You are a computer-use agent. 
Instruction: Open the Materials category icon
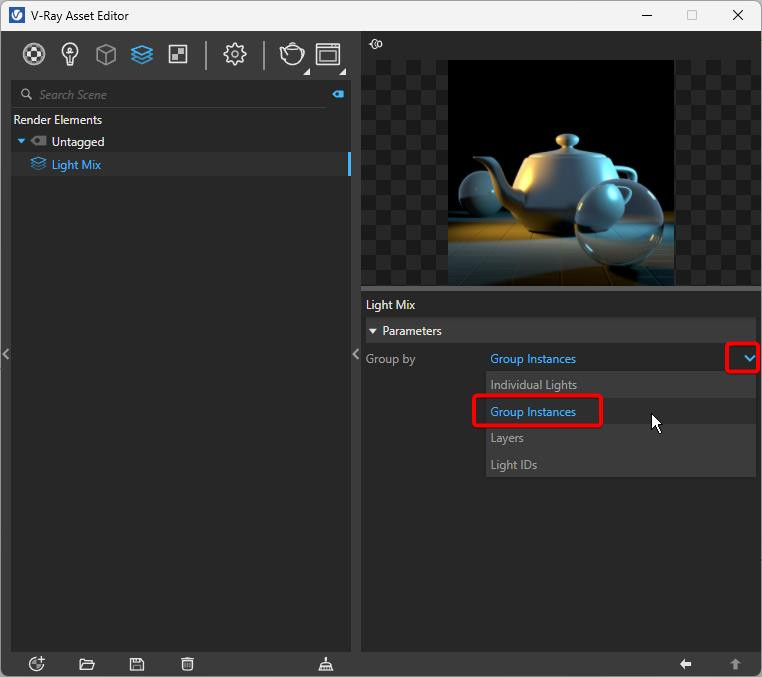[34, 54]
